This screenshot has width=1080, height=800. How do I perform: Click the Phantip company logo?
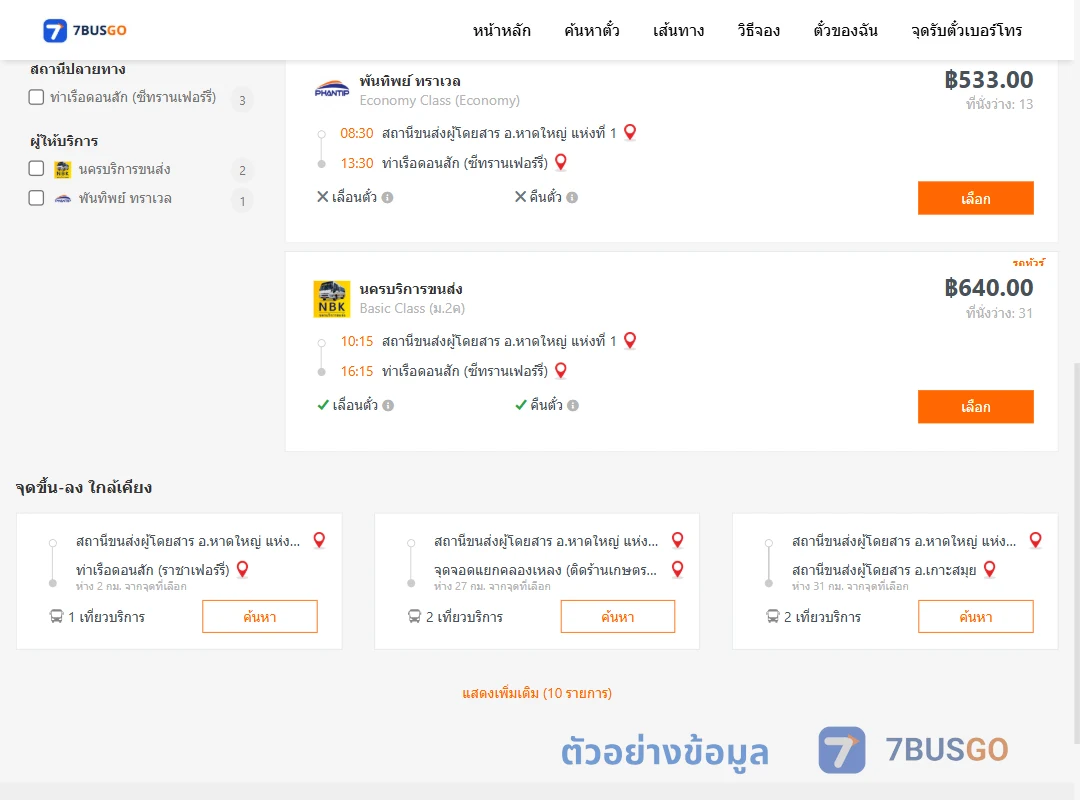click(x=332, y=90)
